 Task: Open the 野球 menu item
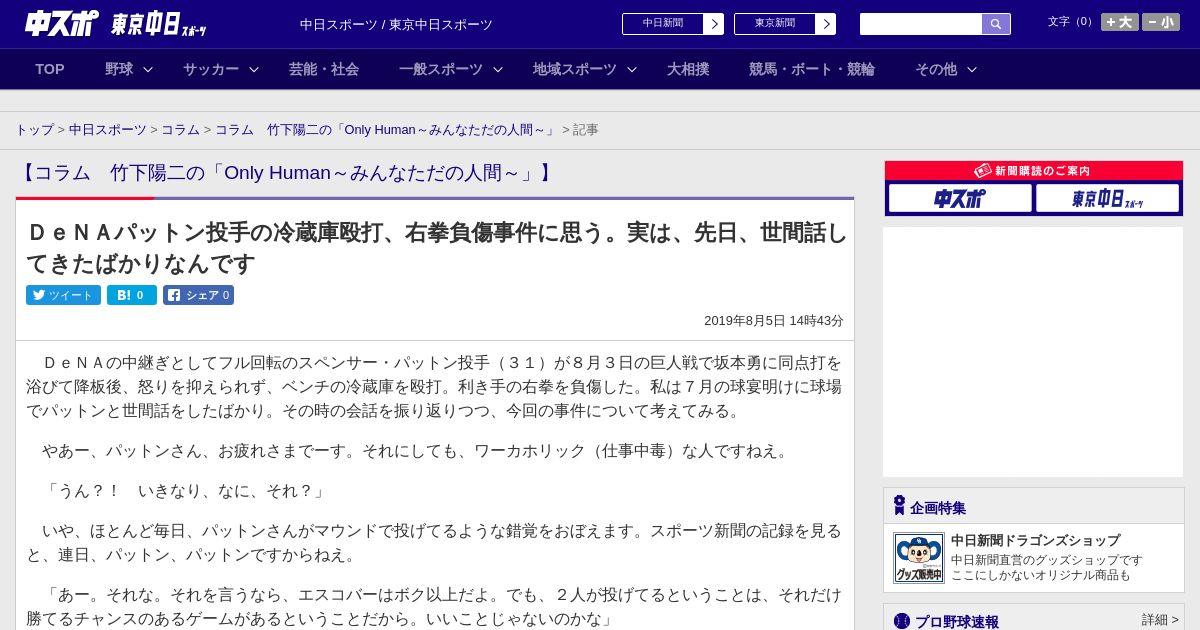tap(119, 69)
